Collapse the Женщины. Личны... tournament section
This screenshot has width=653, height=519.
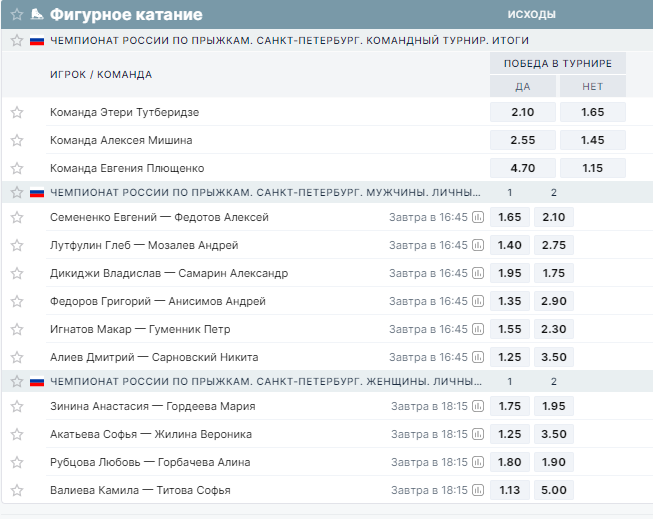[x=16, y=381]
